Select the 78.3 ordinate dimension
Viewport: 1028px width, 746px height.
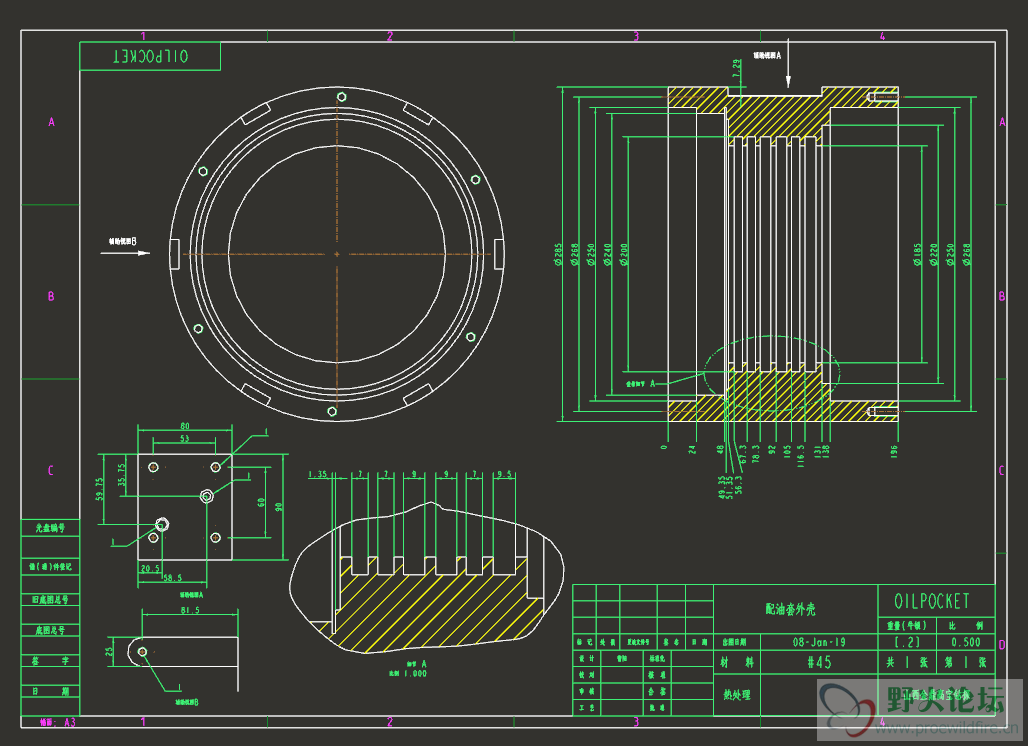tap(756, 454)
